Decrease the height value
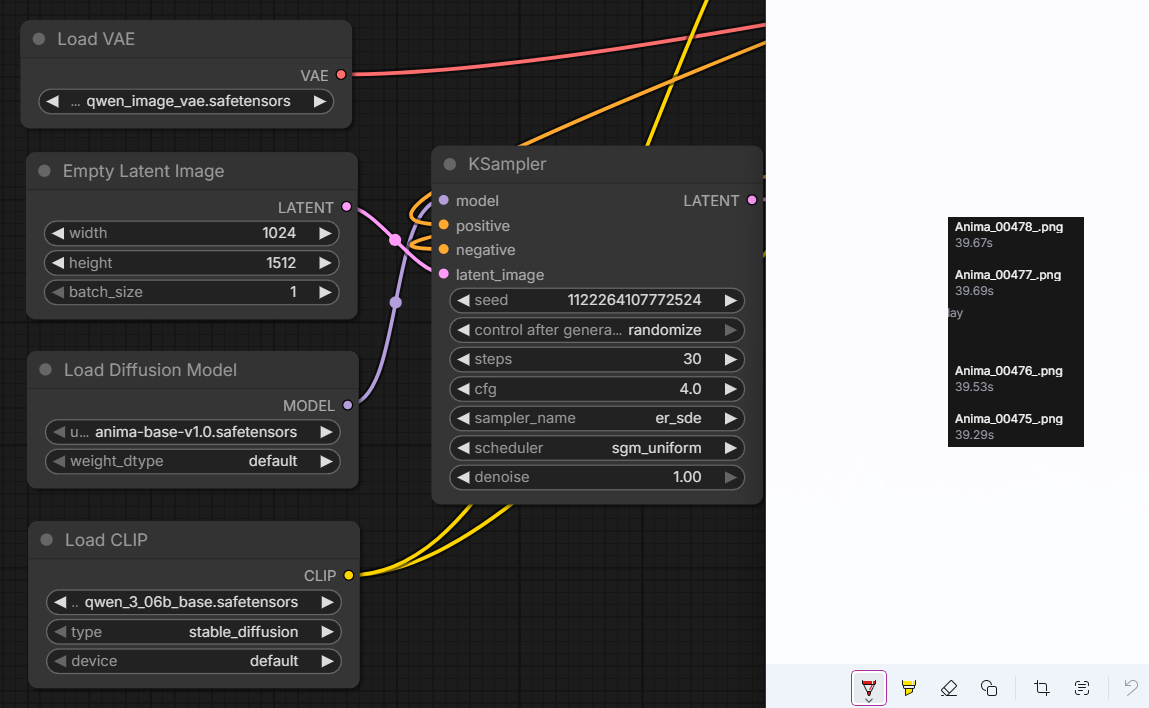 tap(58, 262)
